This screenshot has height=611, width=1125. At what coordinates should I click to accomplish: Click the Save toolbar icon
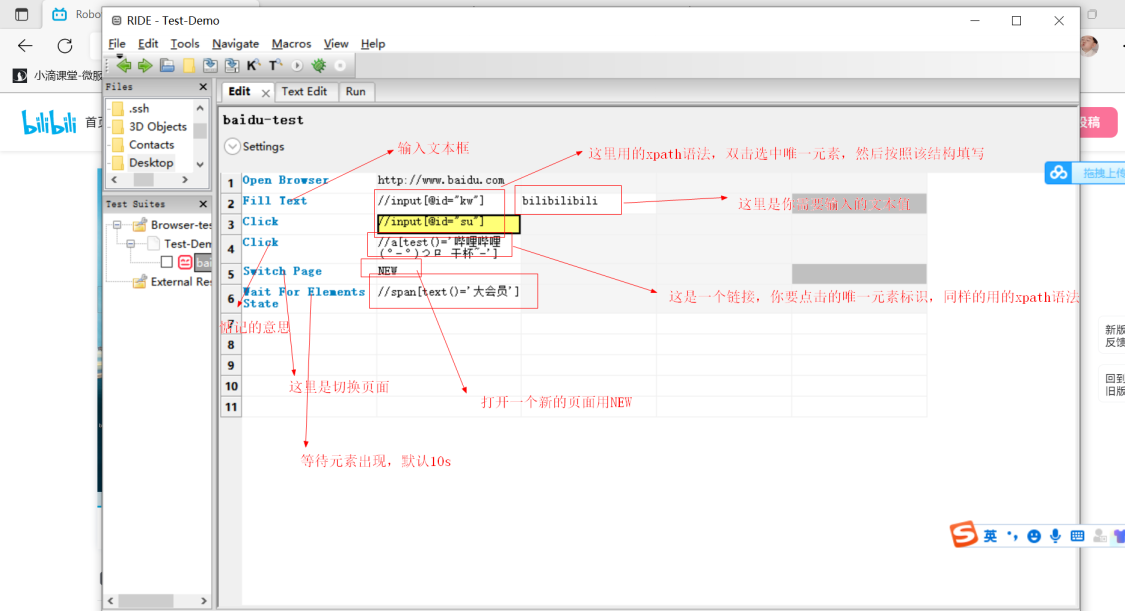coord(210,65)
